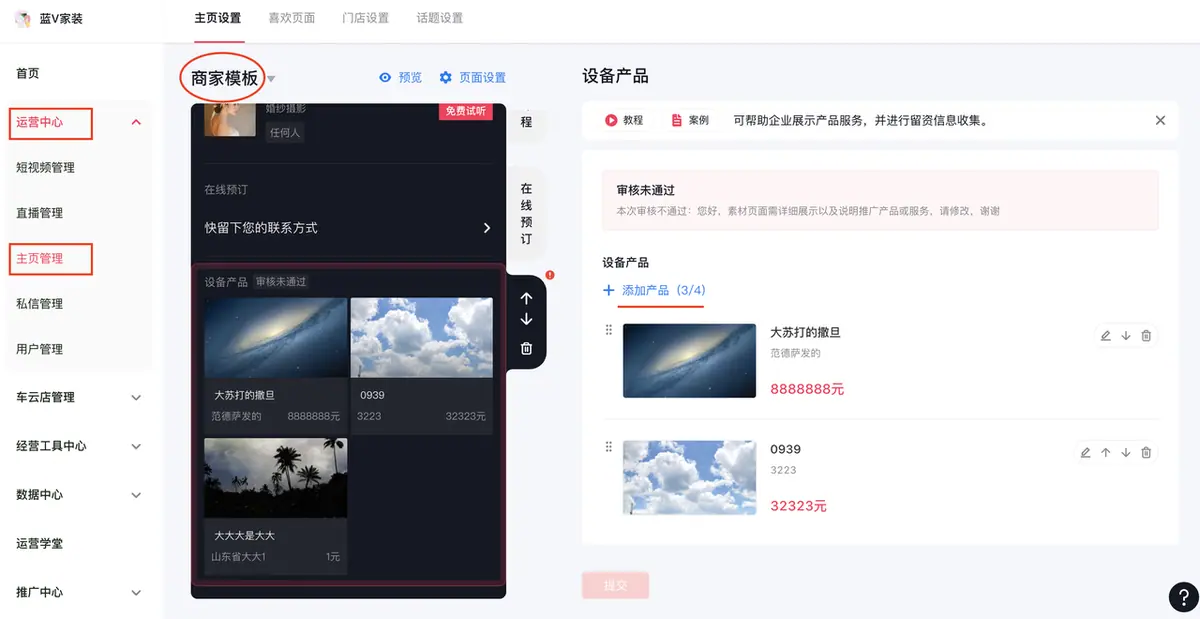1200x619 pixels.
Task: Click the eye icon beside 预览
Action: tap(385, 78)
